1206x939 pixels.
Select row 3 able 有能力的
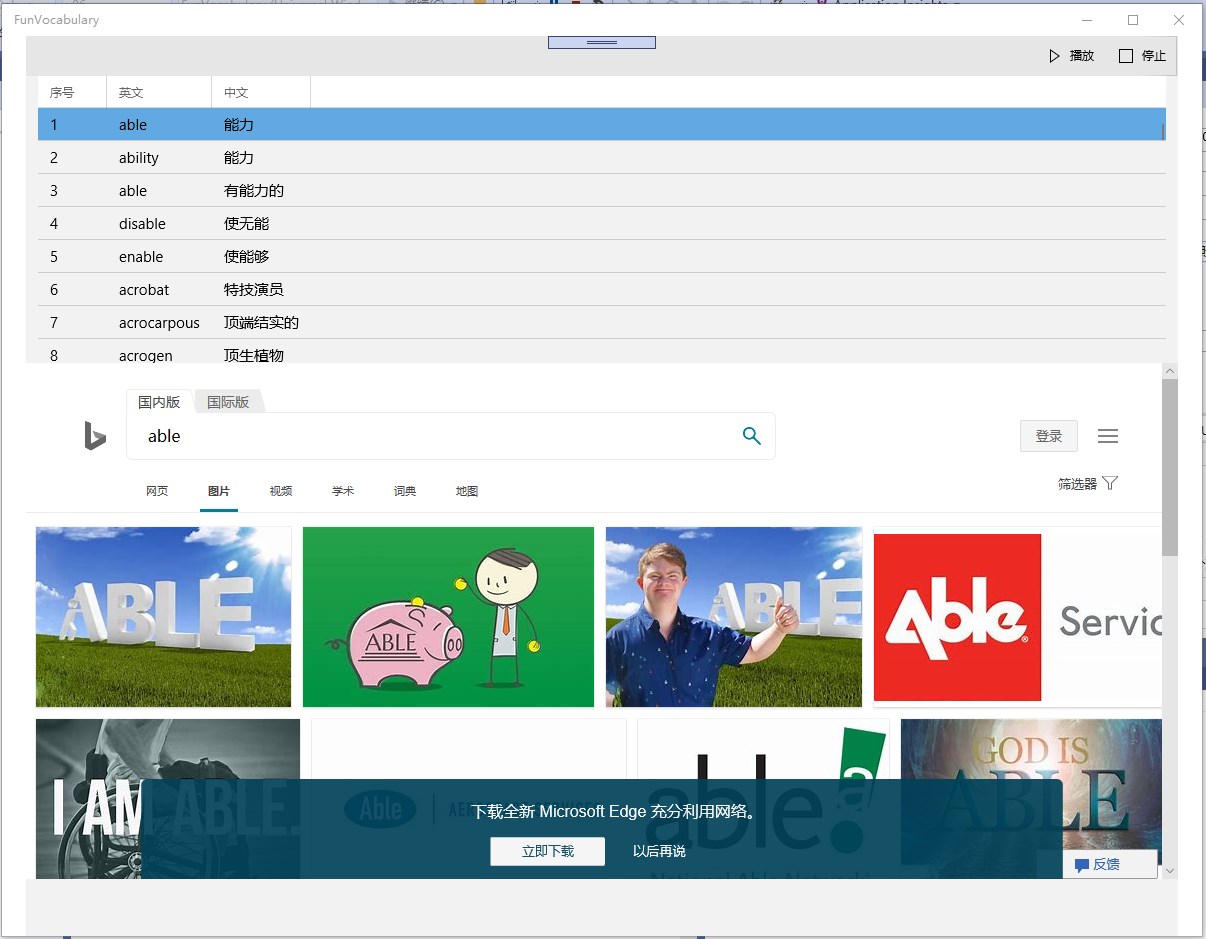click(x=600, y=191)
